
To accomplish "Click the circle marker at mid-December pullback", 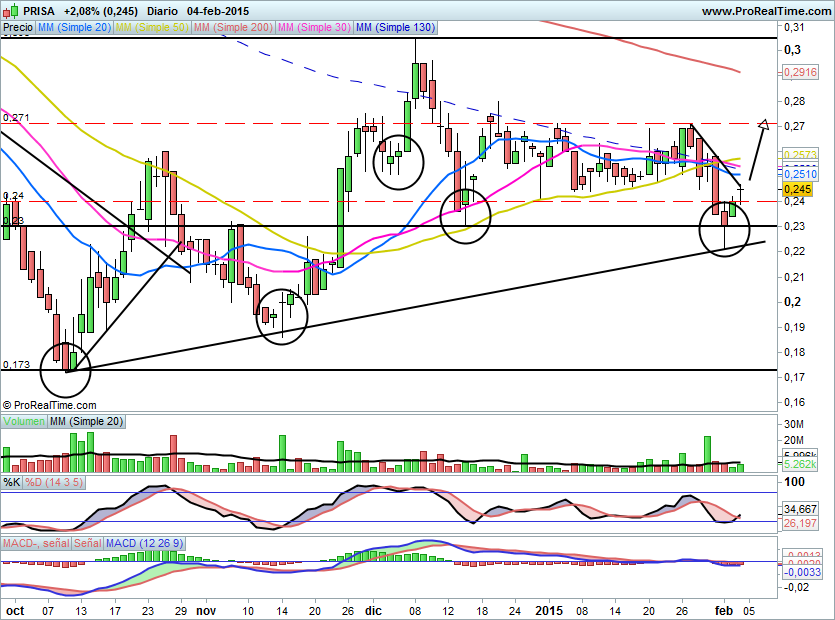I will (466, 215).
